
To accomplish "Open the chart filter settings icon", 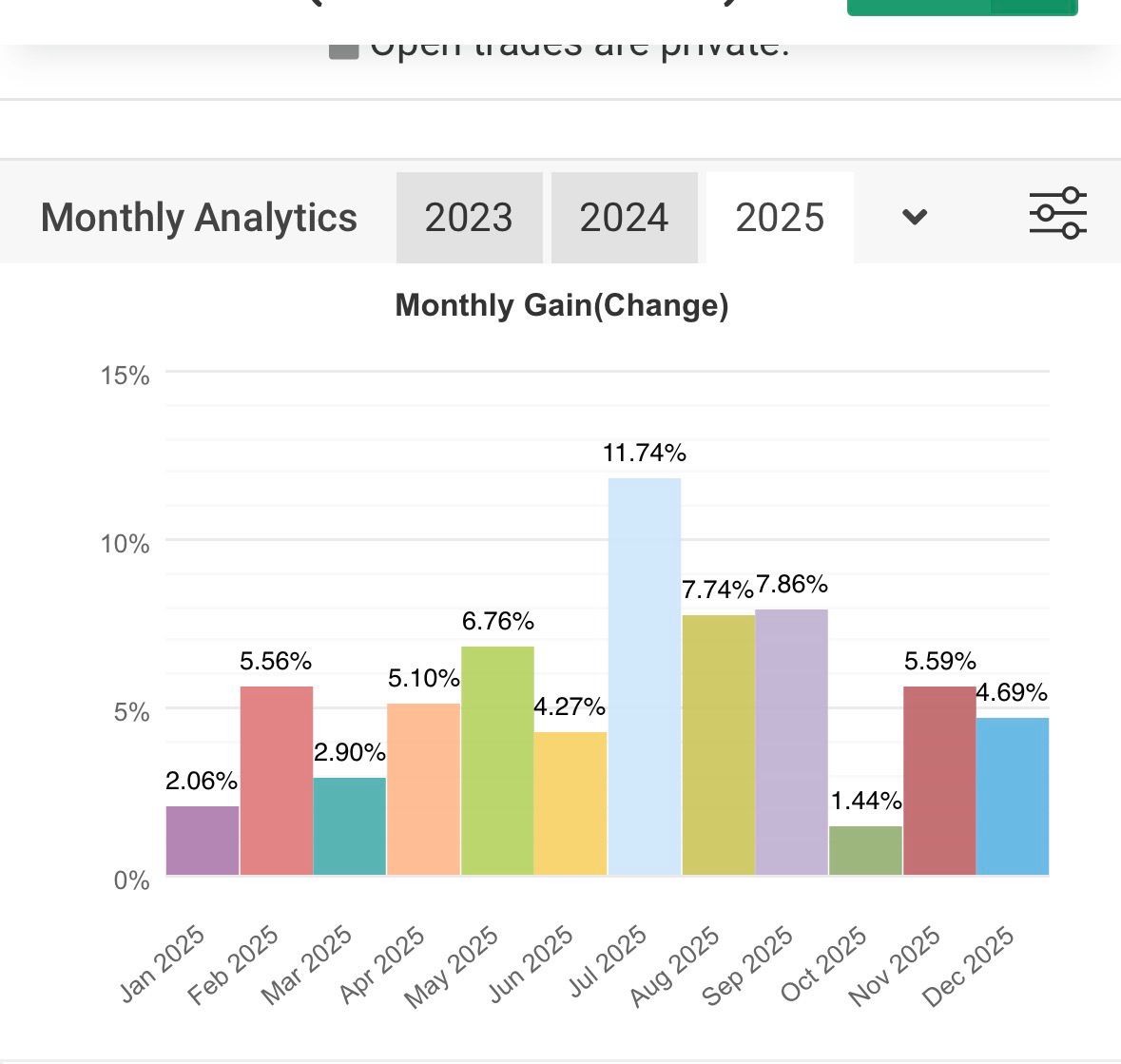I will pos(1057,214).
